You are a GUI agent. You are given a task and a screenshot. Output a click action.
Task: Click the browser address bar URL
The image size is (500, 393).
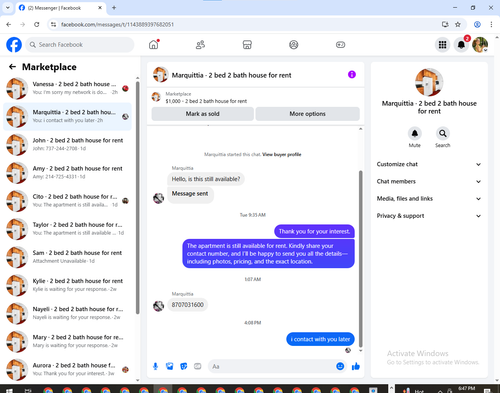[x=117, y=24]
